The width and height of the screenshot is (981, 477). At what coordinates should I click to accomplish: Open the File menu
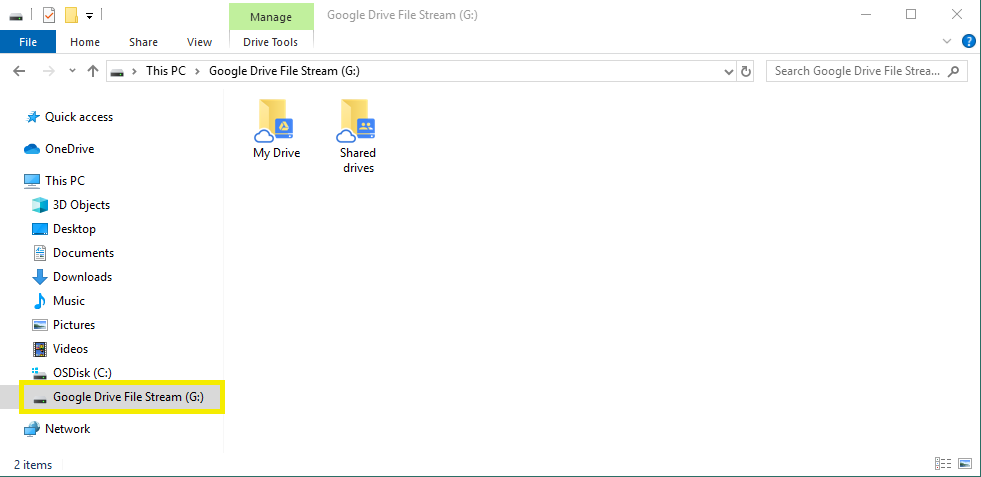(28, 42)
